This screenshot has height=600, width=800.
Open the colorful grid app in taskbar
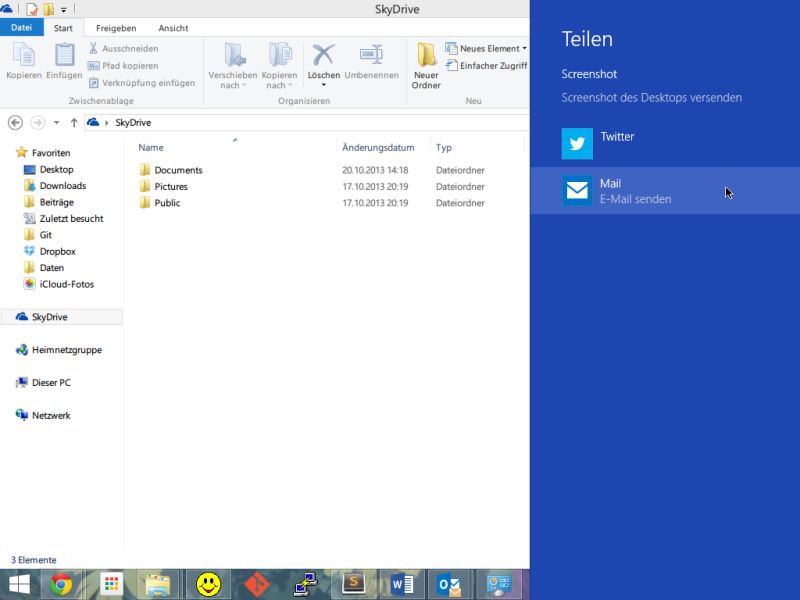pyautogui.click(x=111, y=584)
